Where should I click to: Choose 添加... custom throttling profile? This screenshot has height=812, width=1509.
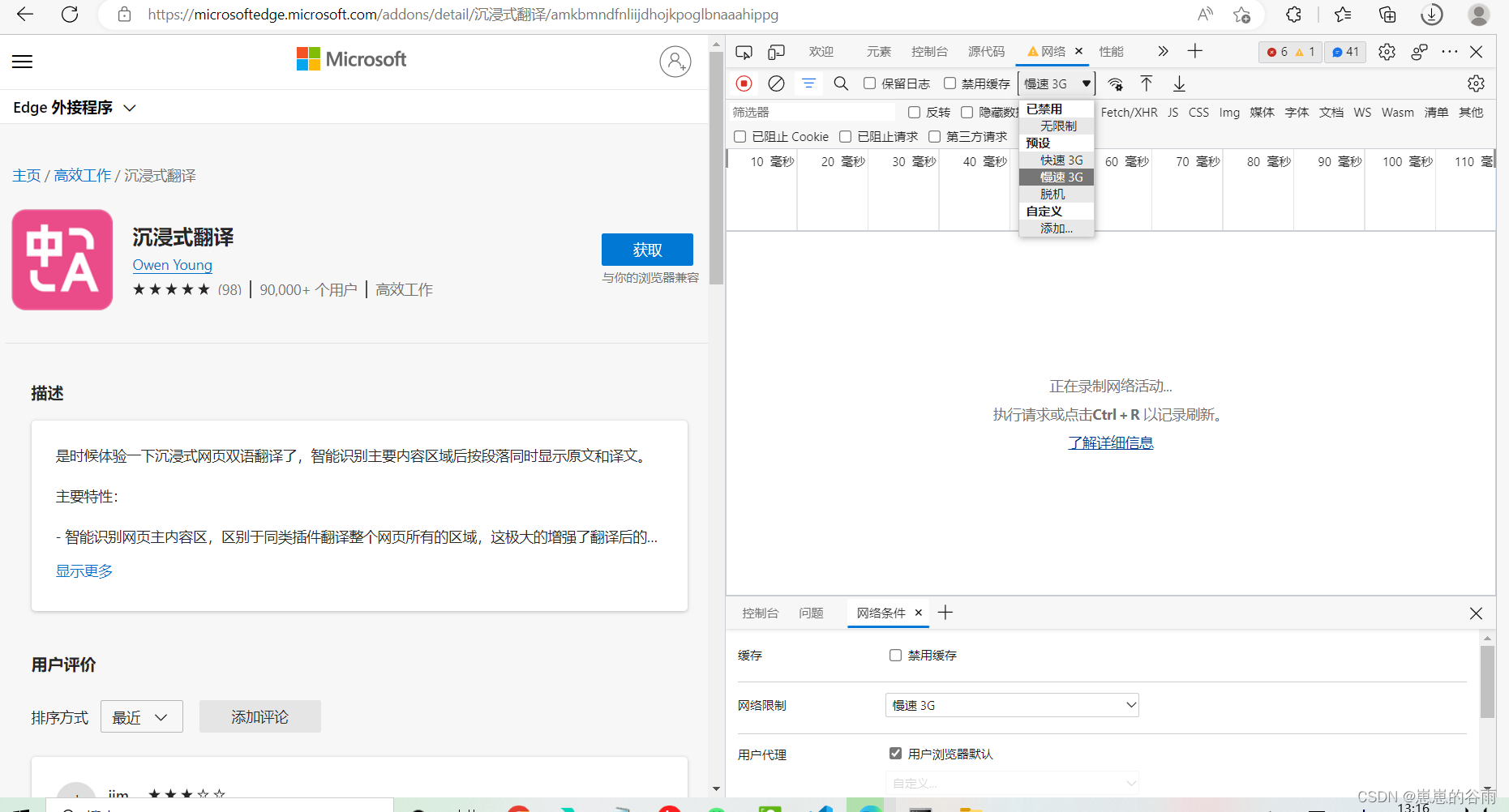coord(1057,229)
